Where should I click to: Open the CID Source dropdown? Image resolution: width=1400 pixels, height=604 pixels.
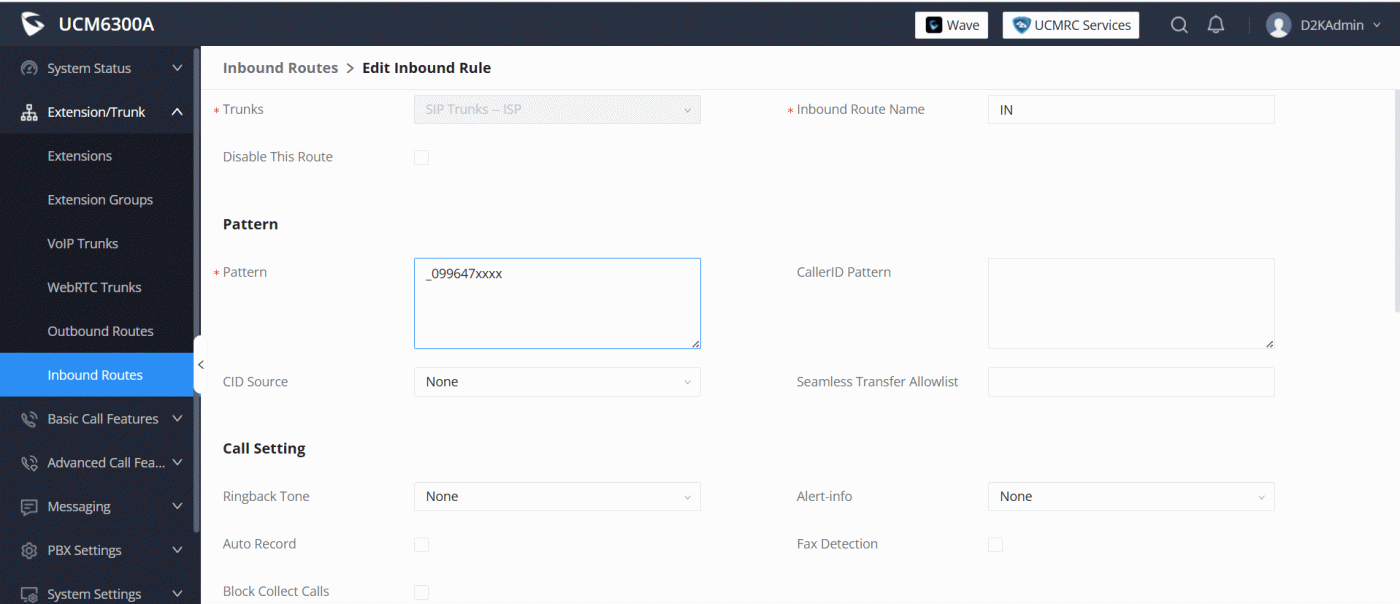click(x=557, y=382)
